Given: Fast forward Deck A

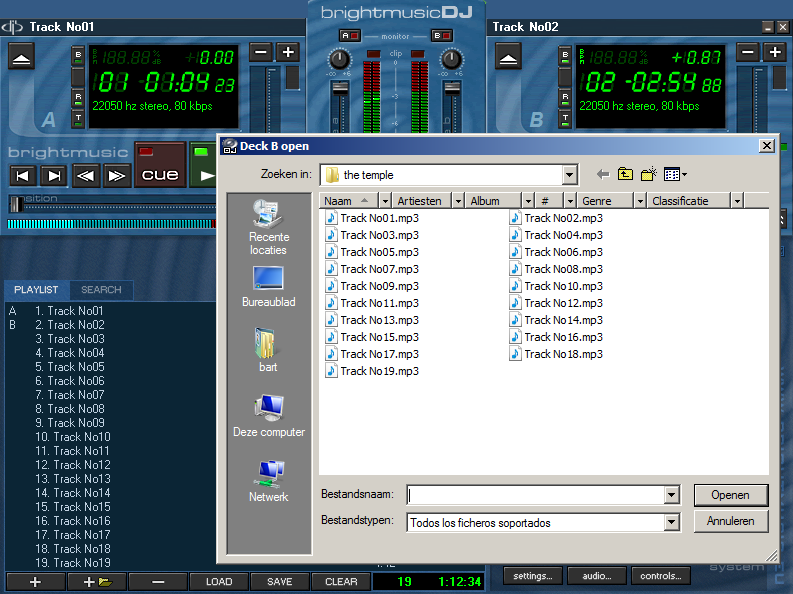Looking at the screenshot, I should coord(117,176).
